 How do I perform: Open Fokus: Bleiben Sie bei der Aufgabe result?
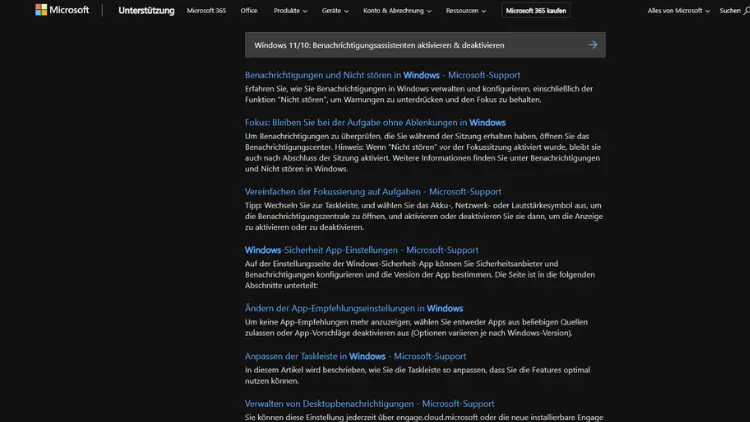click(375, 123)
